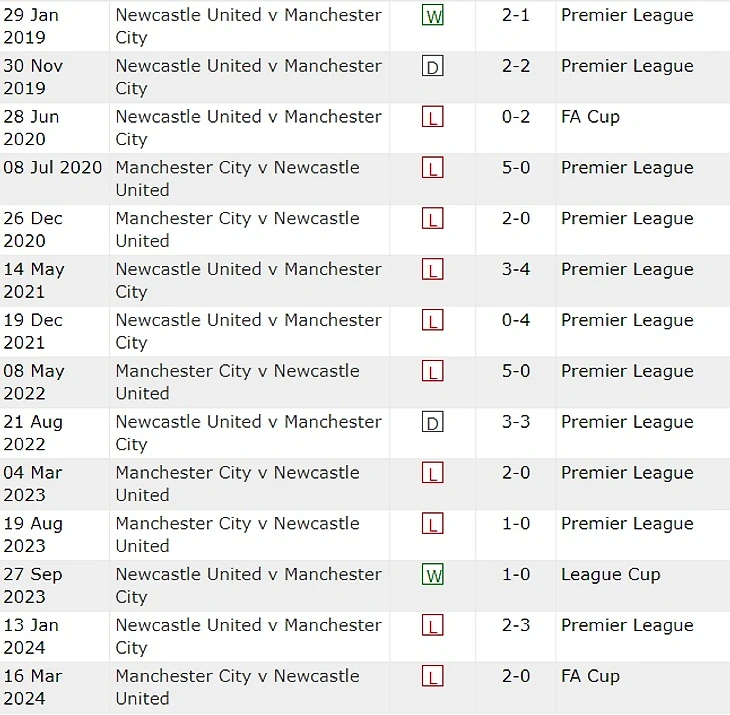The width and height of the screenshot is (730, 715).
Task: Click the green W badge for 29 Jan 2019
Action: click(433, 15)
